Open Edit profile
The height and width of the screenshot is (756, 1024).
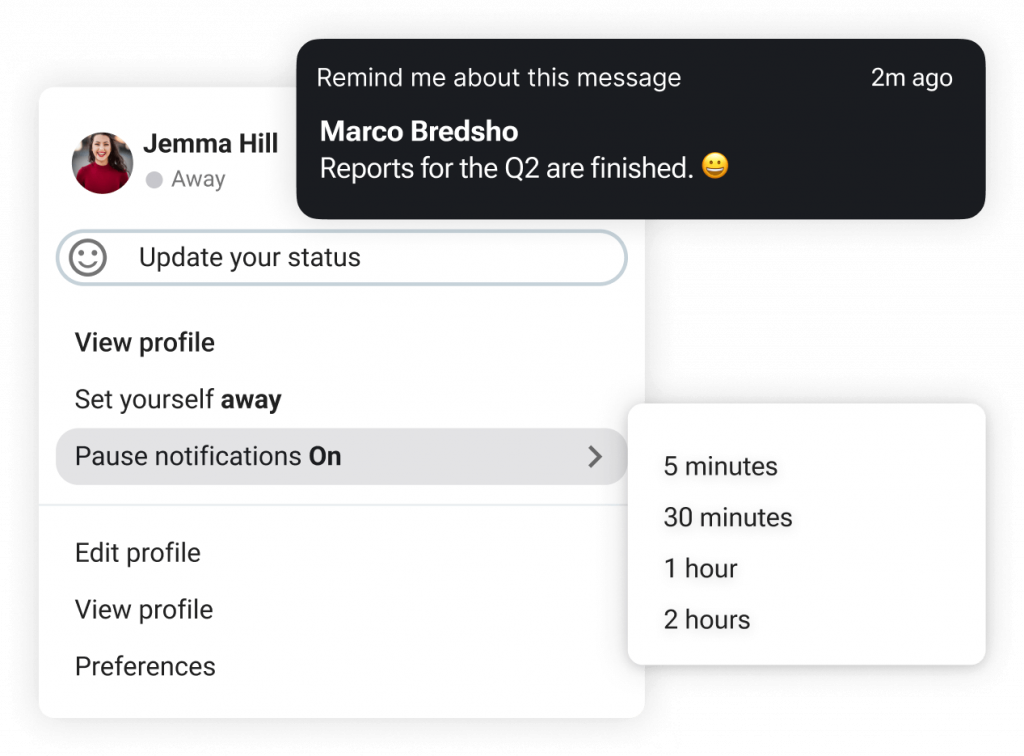[138, 553]
